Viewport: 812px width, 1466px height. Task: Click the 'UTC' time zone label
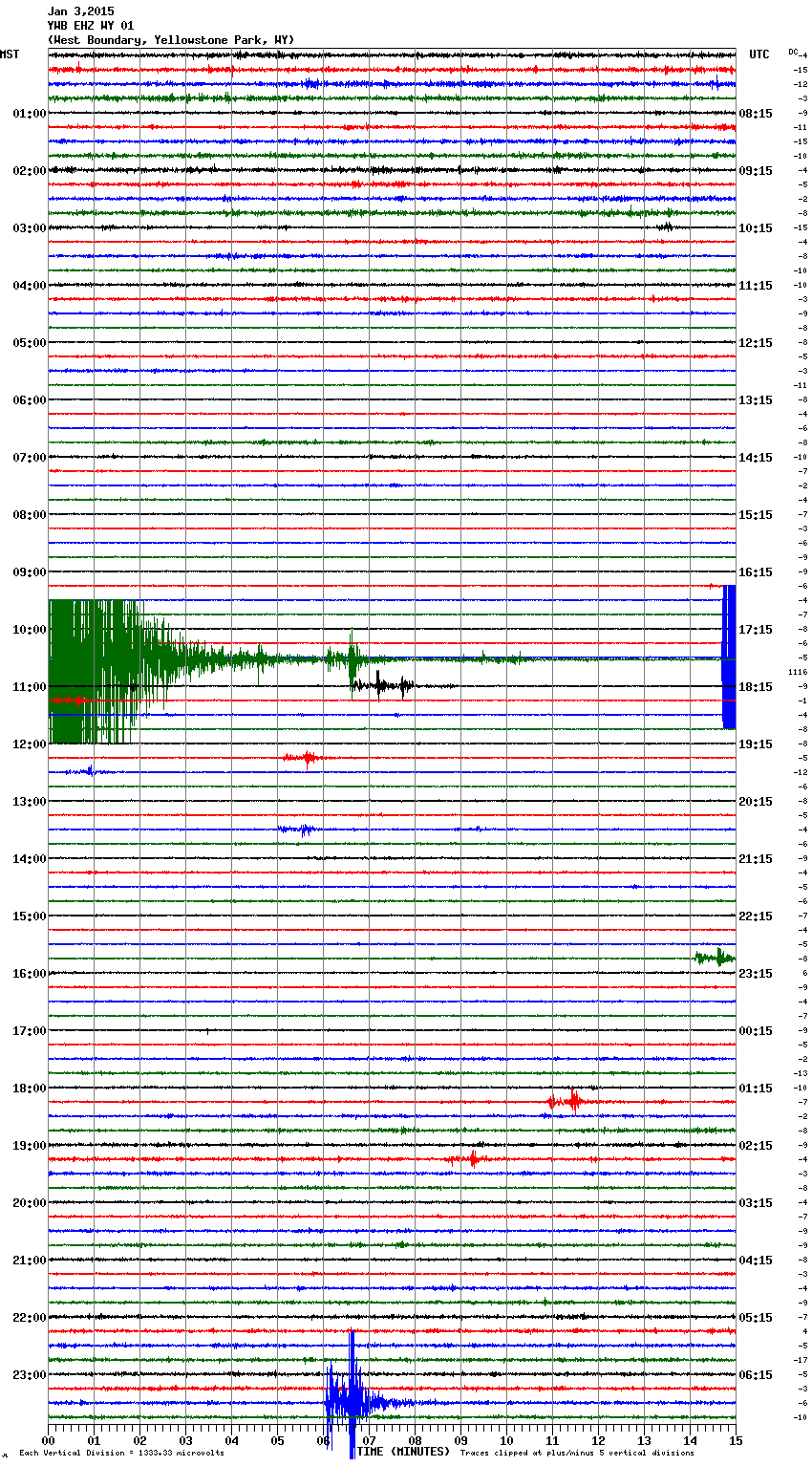[759, 54]
